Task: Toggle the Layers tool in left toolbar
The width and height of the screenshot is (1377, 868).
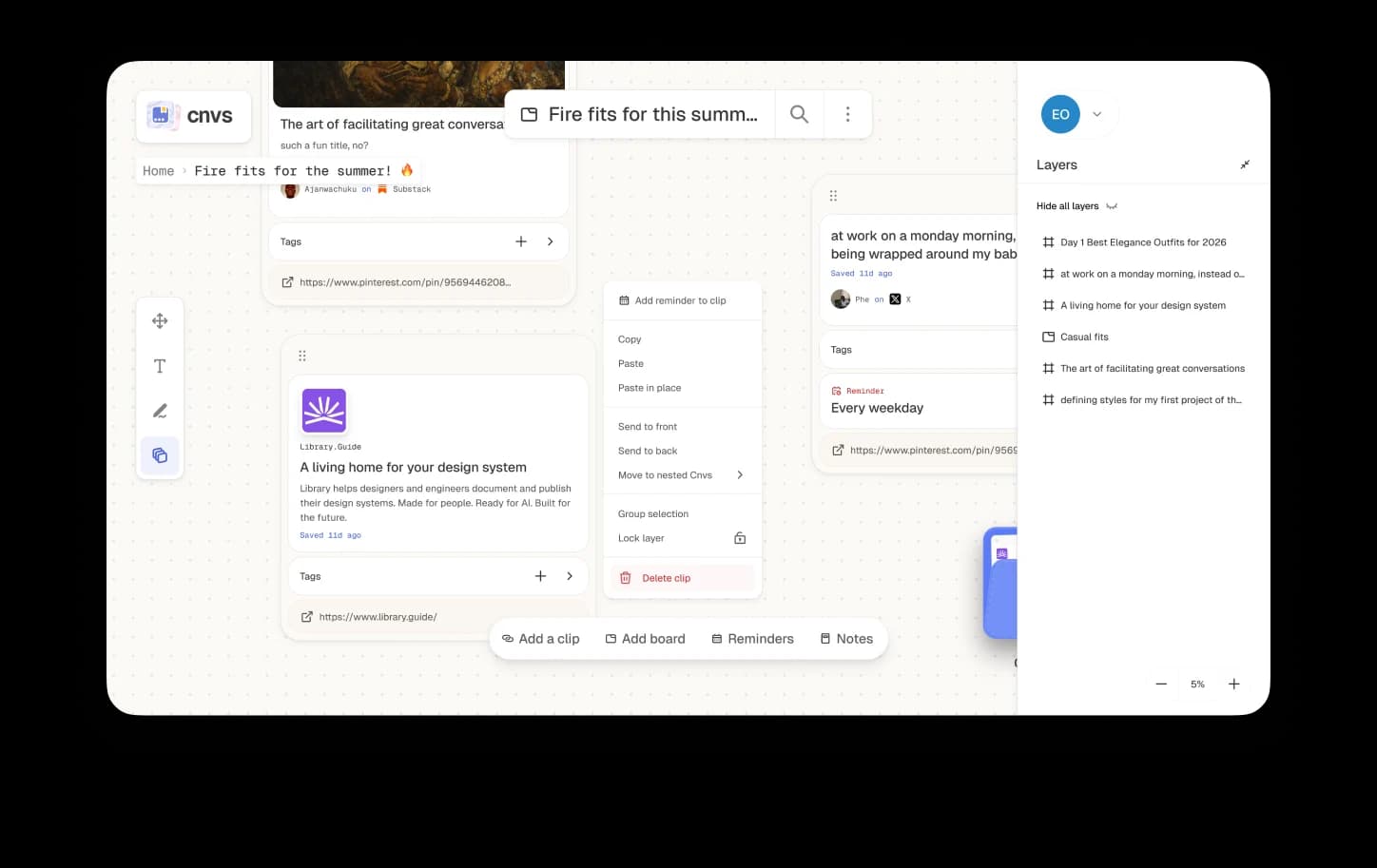Action: (160, 455)
